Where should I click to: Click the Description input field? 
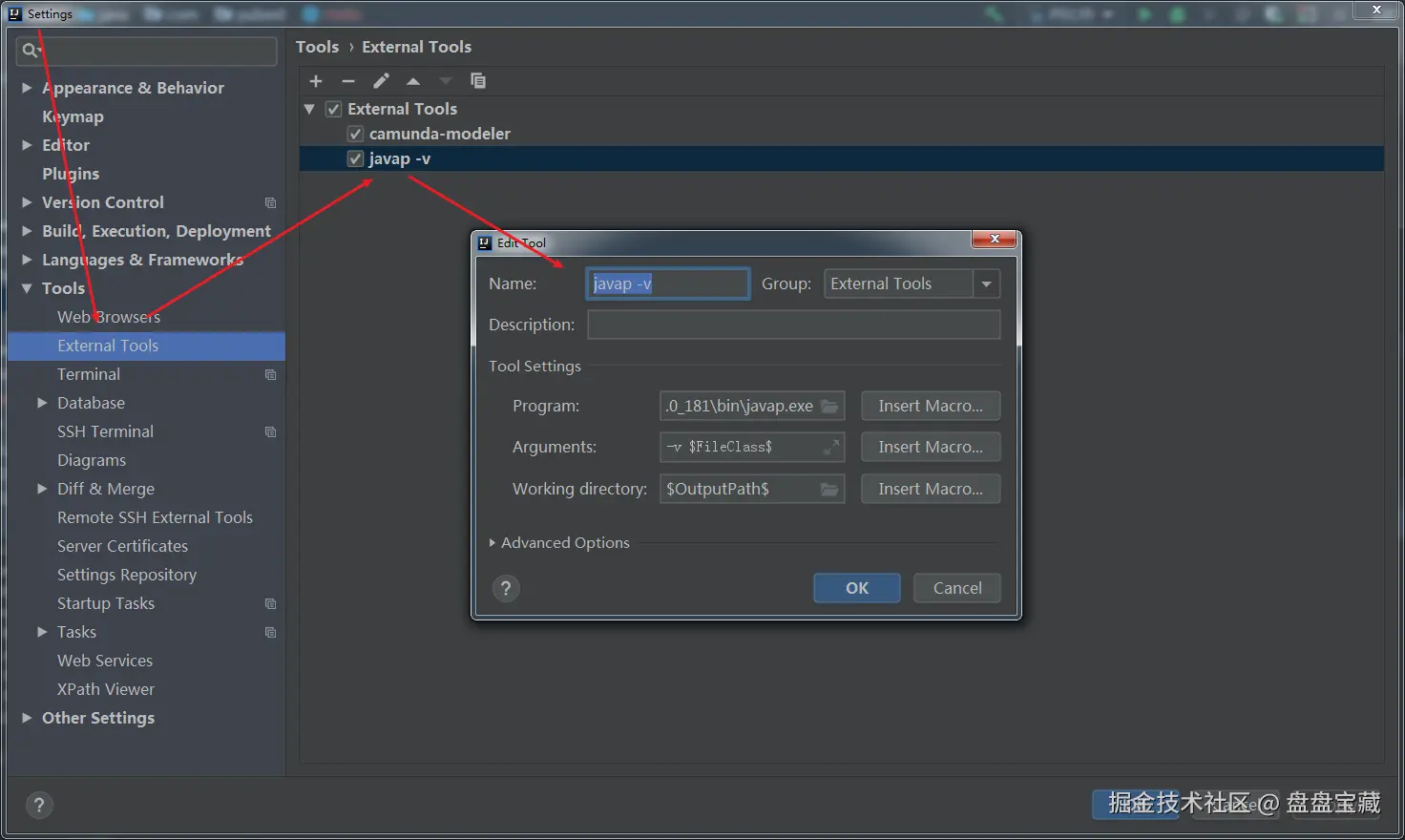point(793,325)
